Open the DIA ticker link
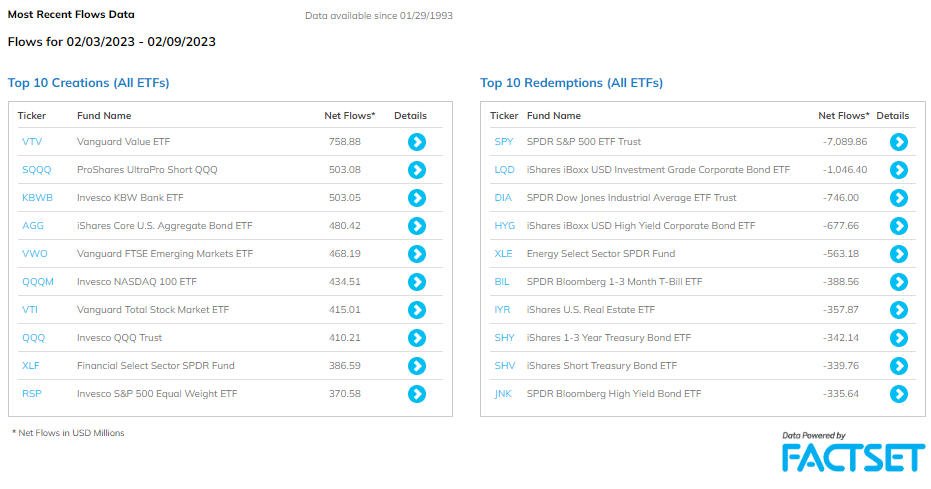 click(x=503, y=198)
